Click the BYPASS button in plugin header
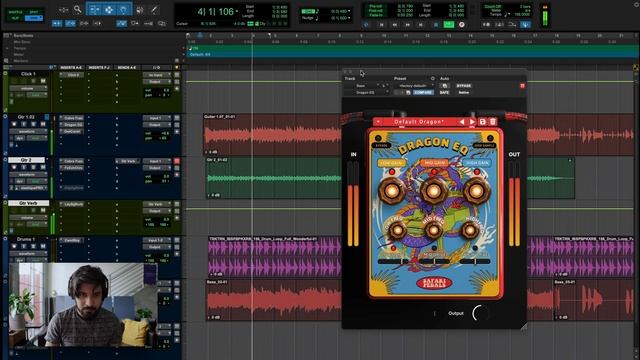Image resolution: width=640 pixels, height=360 pixels. (464, 86)
